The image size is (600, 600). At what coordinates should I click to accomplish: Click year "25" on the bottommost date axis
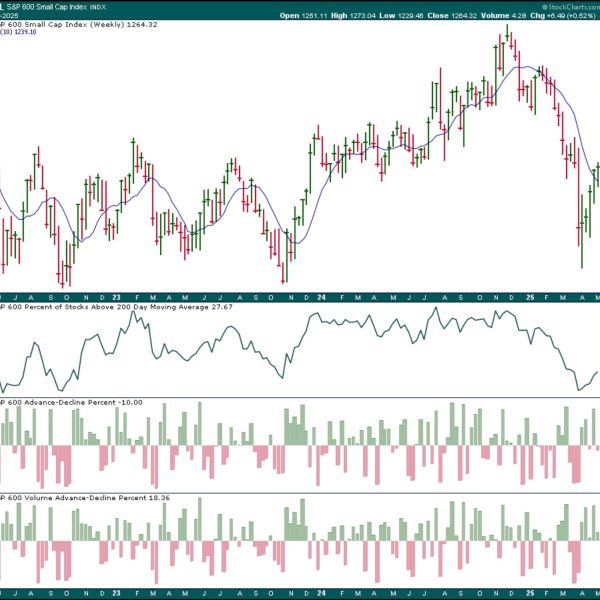530,594
